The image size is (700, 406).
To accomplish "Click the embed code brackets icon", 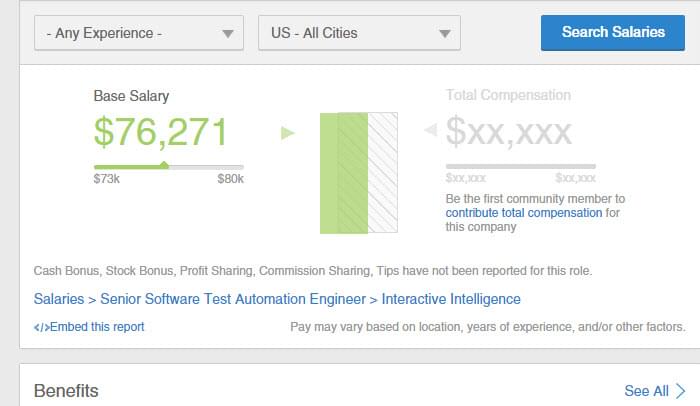I will [42, 327].
